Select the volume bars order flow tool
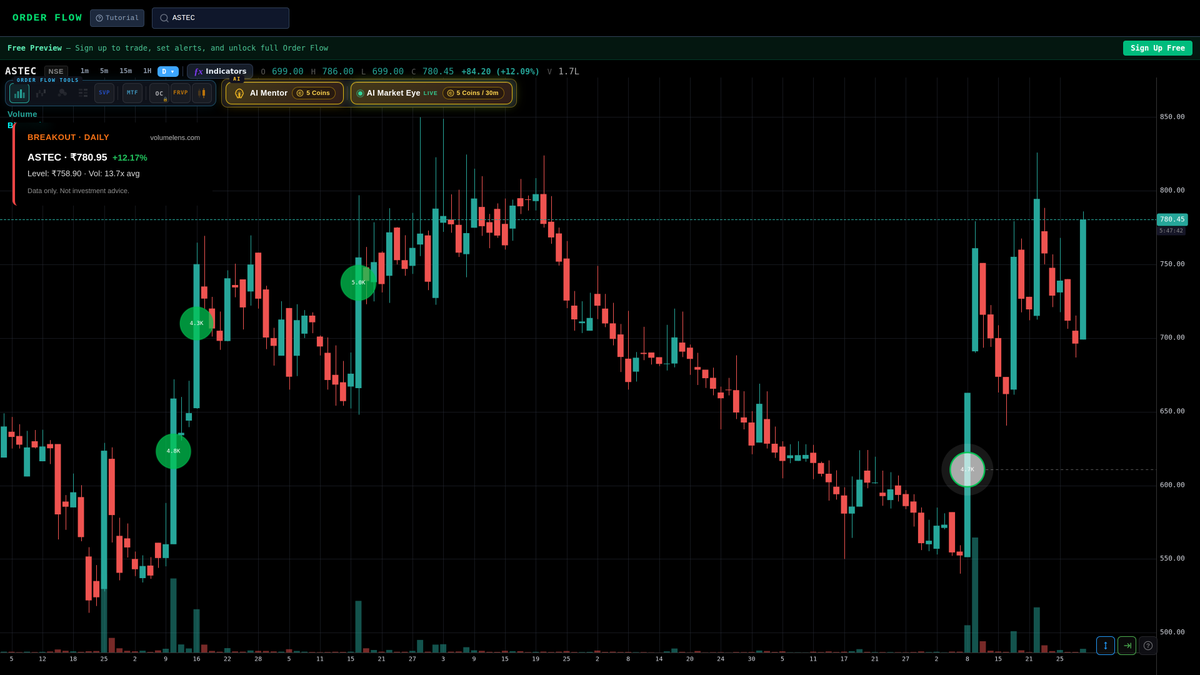This screenshot has height=675, width=1200. coord(19,93)
